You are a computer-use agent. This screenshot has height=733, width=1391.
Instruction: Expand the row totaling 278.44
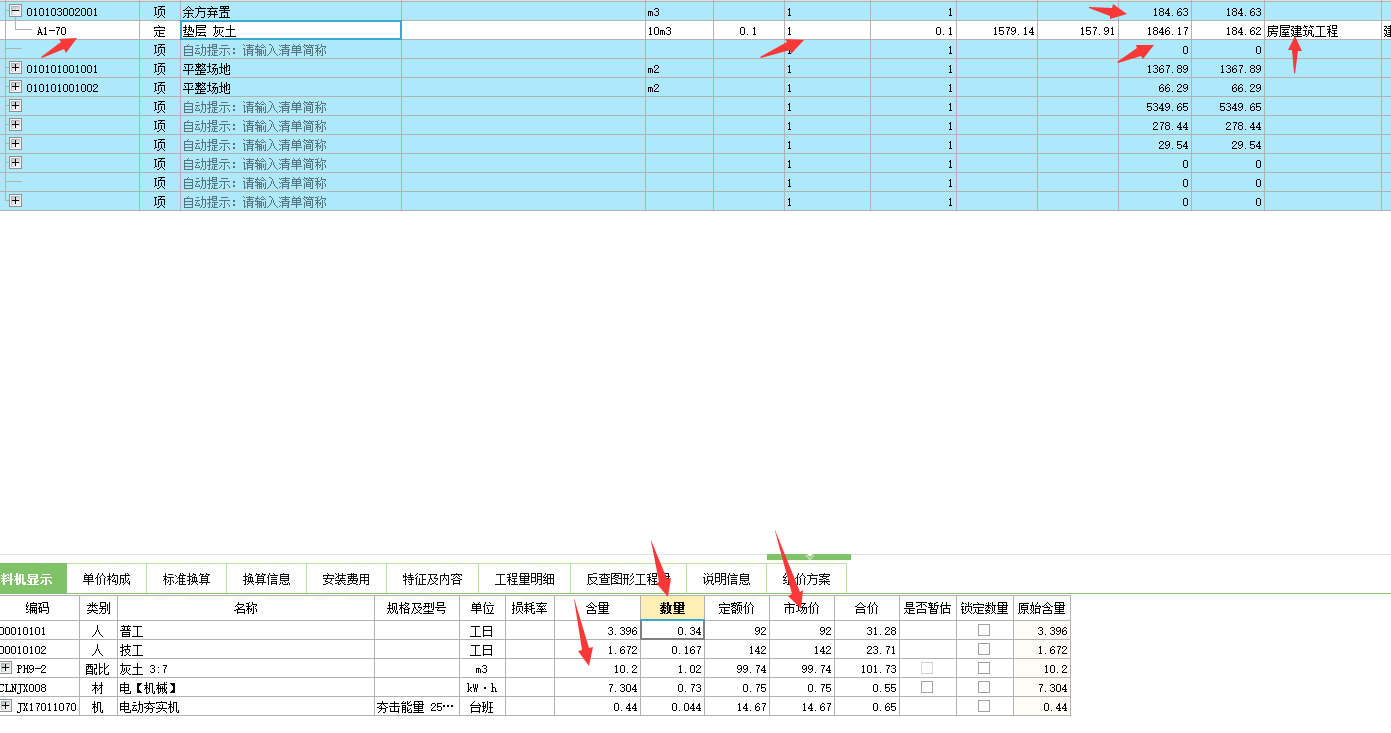(15, 126)
